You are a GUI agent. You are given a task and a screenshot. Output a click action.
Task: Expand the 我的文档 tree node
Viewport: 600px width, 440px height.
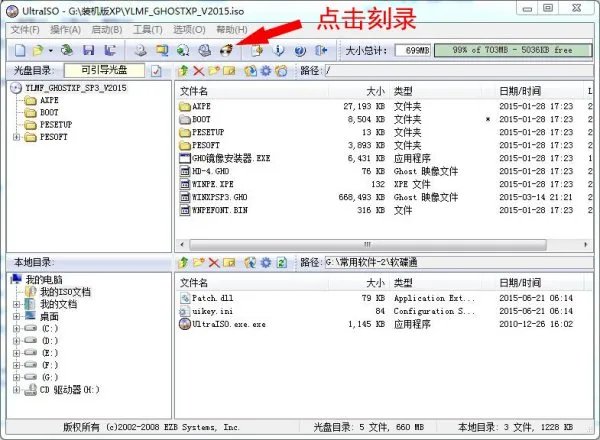tap(16, 304)
